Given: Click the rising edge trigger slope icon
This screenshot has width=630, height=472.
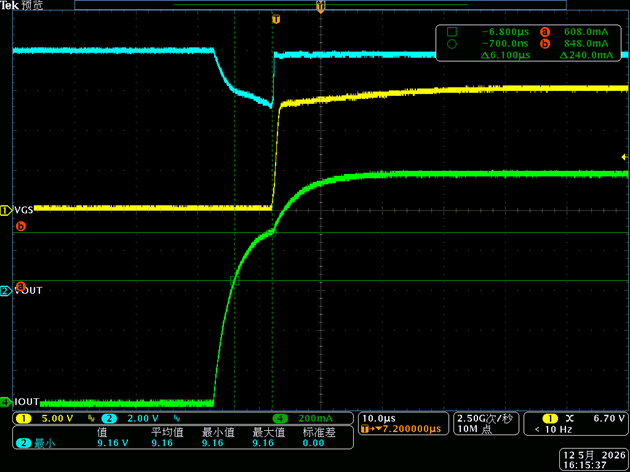Looking at the screenshot, I should (569, 419).
